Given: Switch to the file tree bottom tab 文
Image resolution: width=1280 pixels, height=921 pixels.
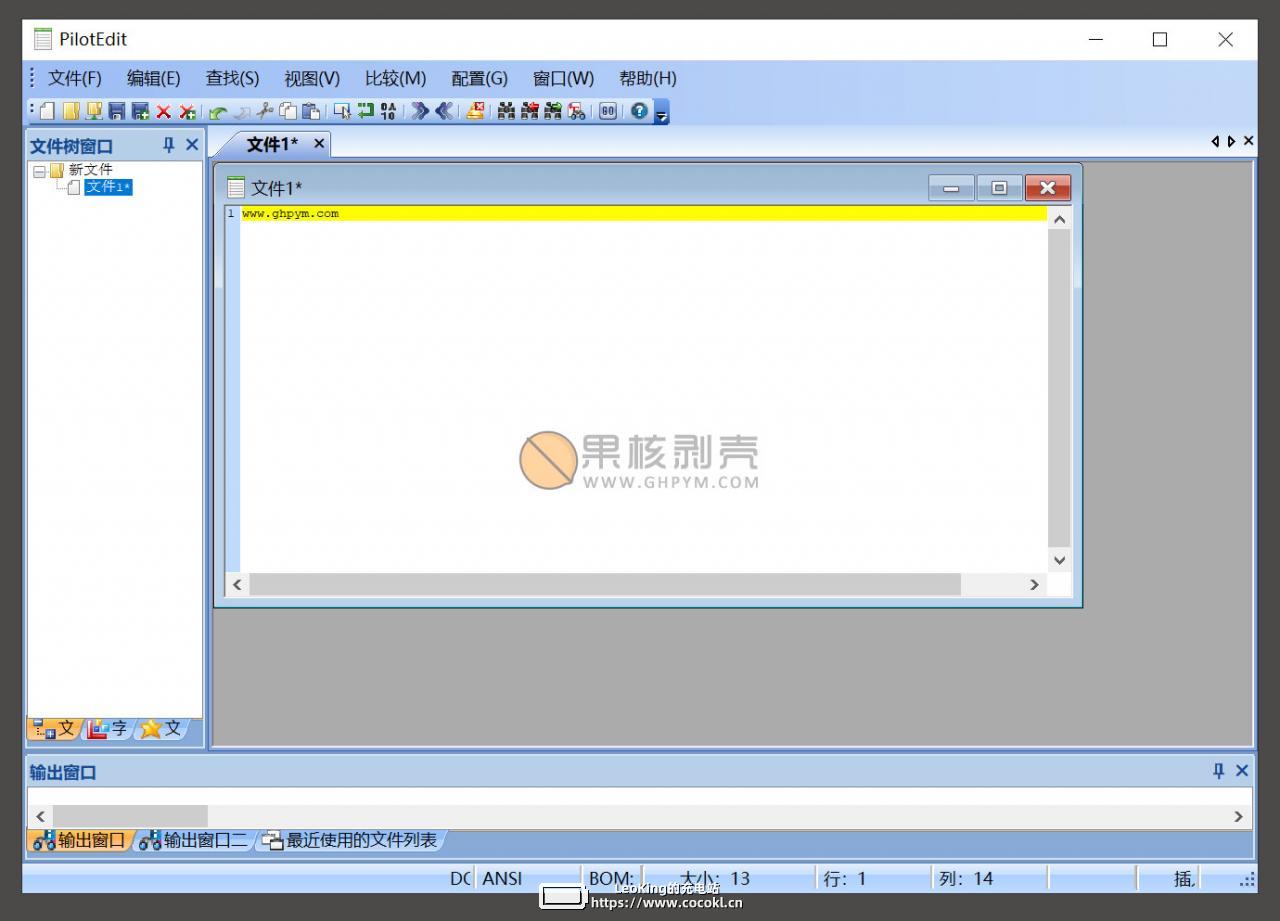Looking at the screenshot, I should pos(54,729).
